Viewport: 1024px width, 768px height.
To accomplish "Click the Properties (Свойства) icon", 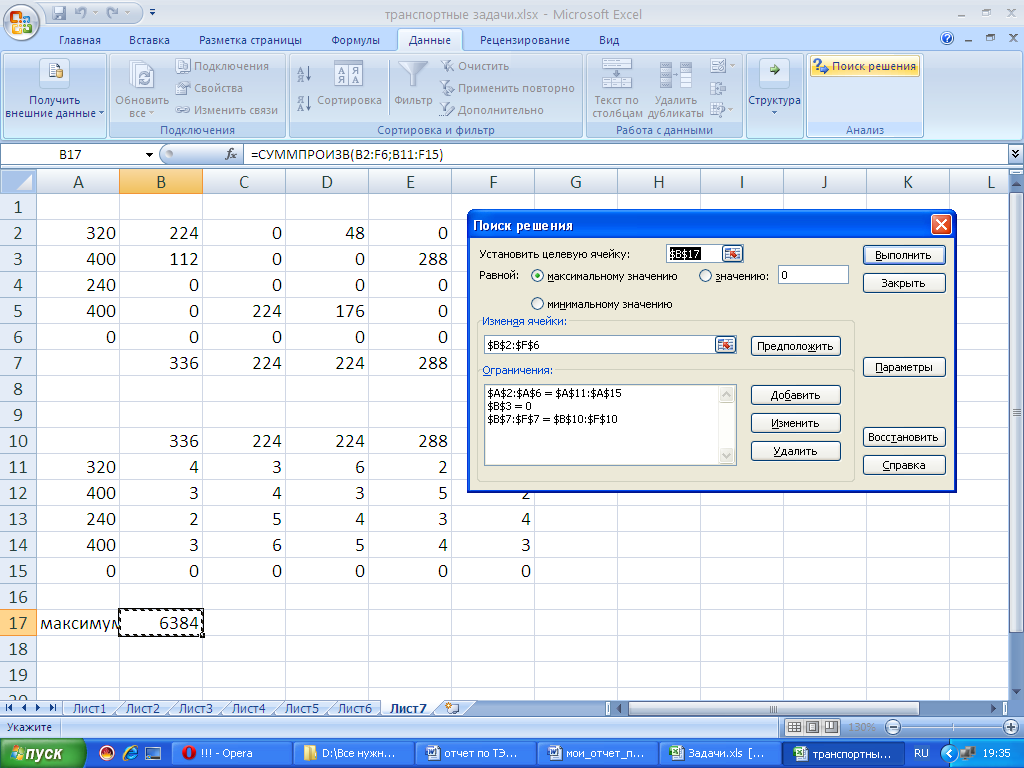I will click(183, 88).
